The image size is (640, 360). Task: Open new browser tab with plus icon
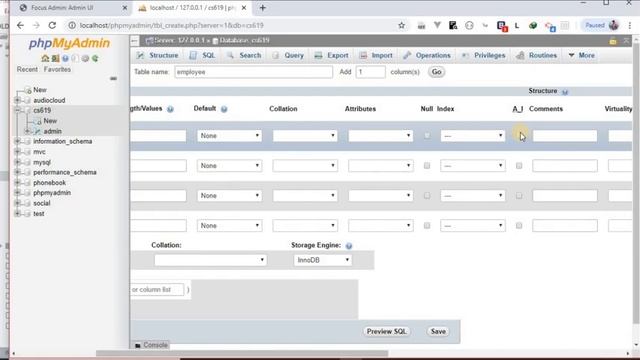click(x=262, y=8)
